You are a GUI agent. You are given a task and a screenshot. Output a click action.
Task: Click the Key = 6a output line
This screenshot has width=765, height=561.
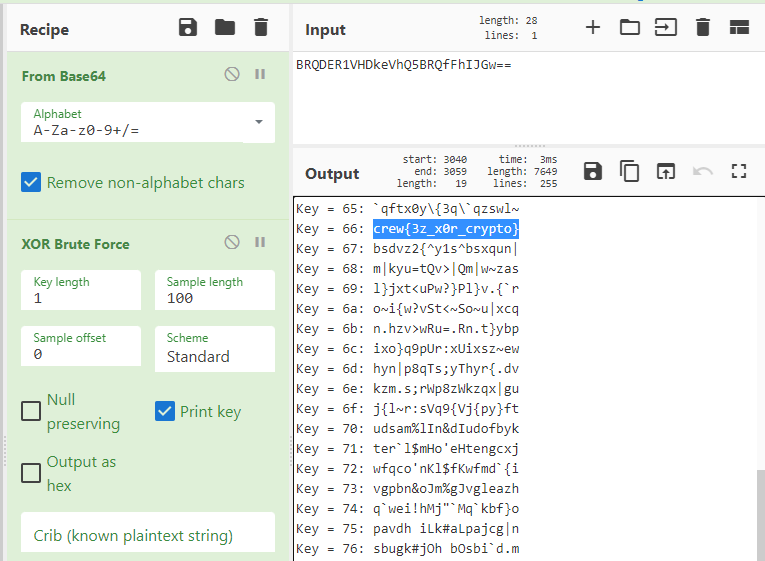coord(407,309)
